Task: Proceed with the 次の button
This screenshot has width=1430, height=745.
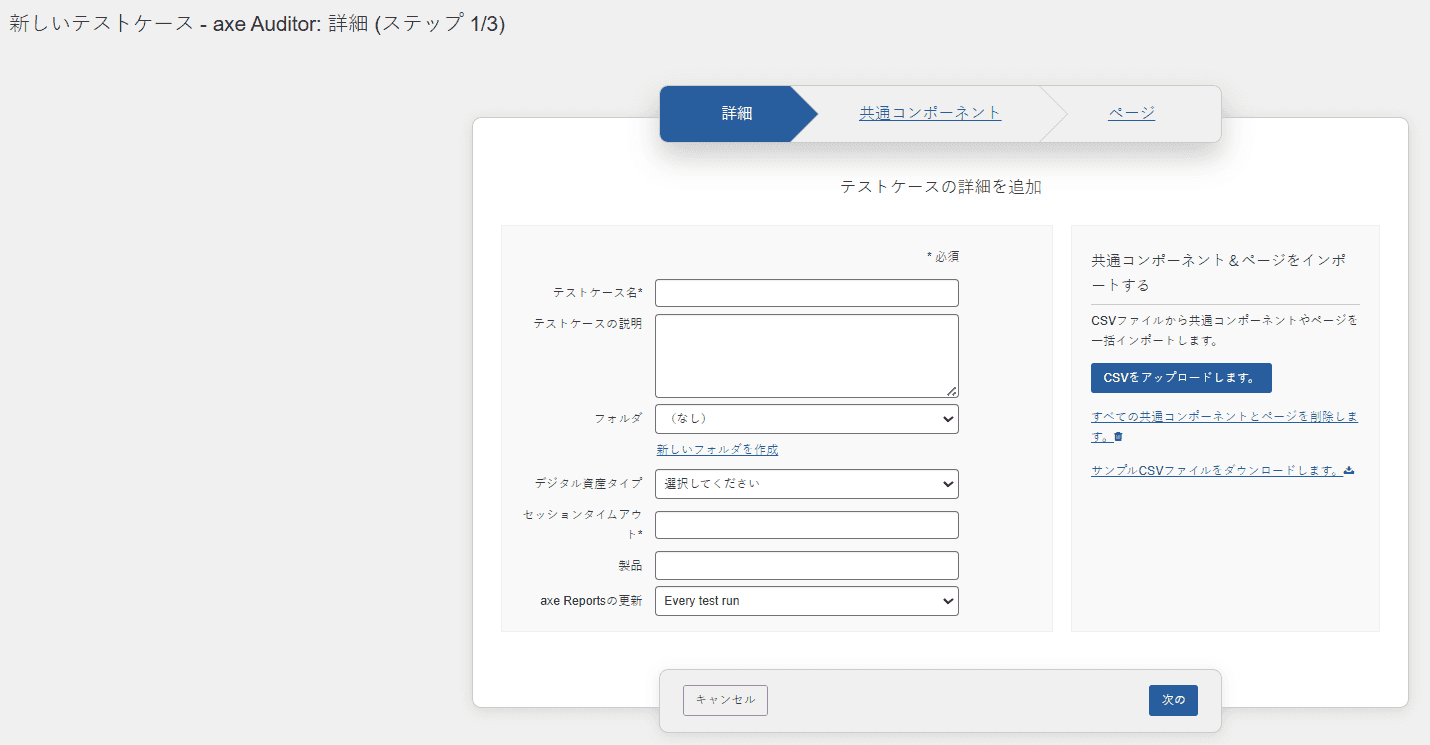Action: click(1172, 700)
